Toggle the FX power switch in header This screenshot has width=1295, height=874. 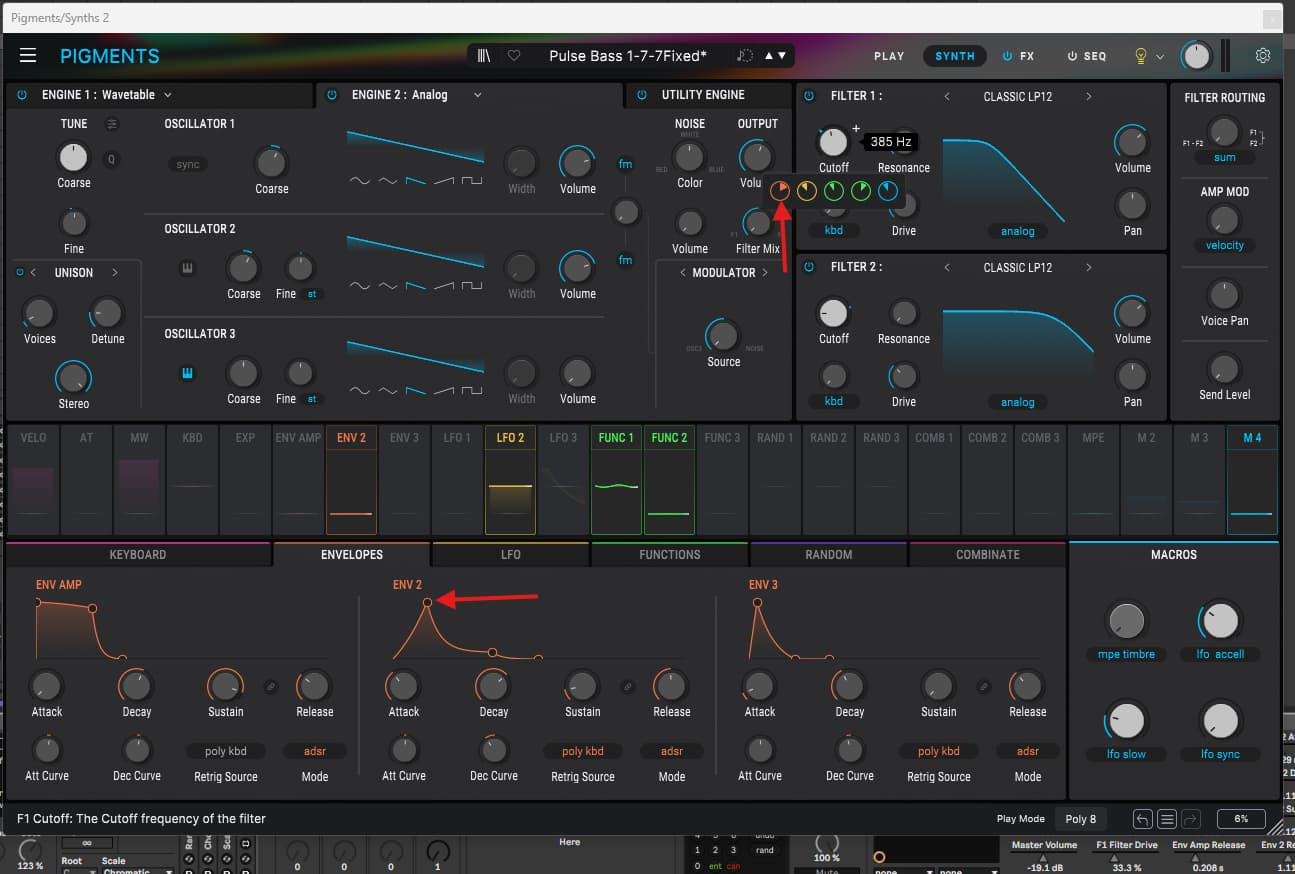coord(1007,56)
